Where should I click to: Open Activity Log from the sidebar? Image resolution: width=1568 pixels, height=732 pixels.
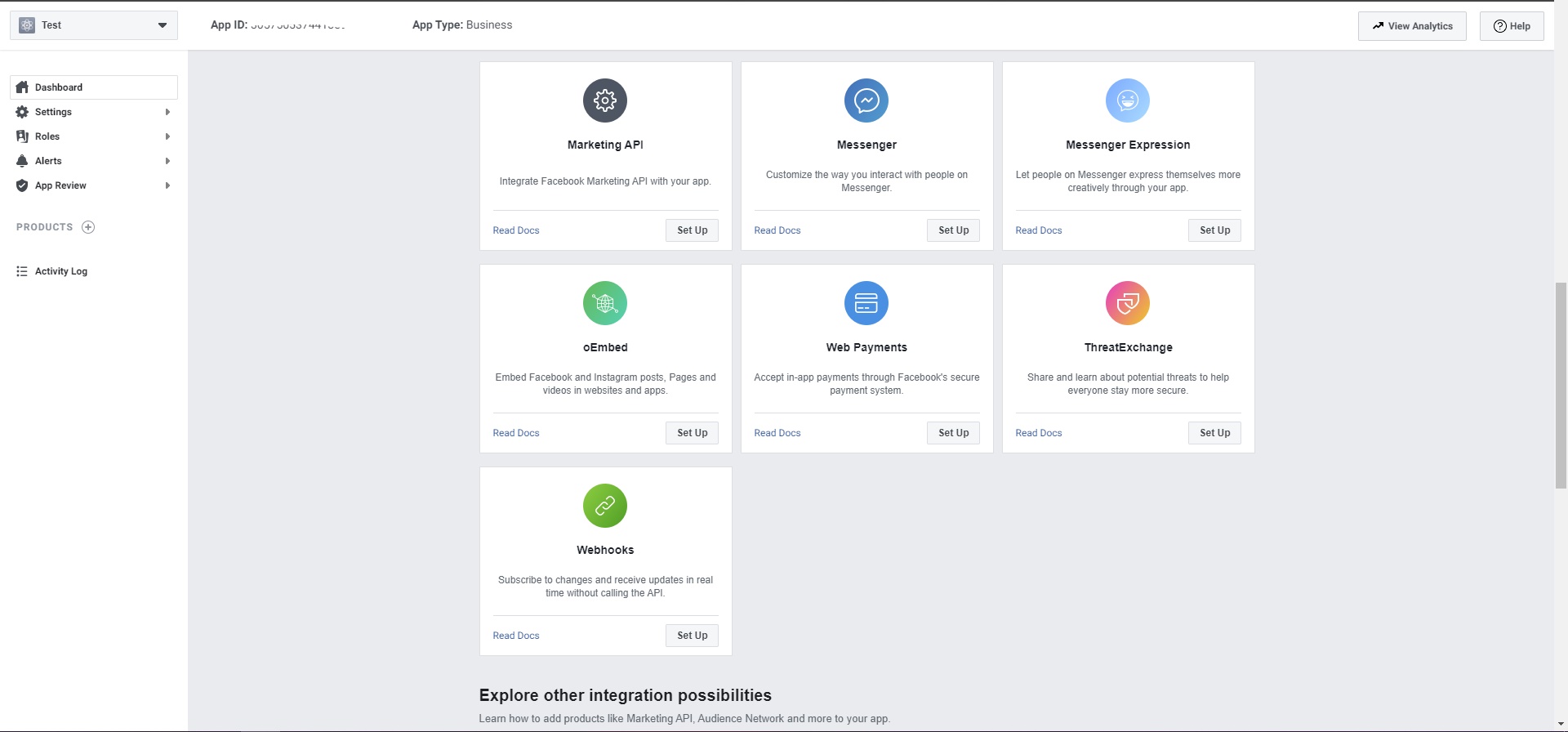coord(60,271)
